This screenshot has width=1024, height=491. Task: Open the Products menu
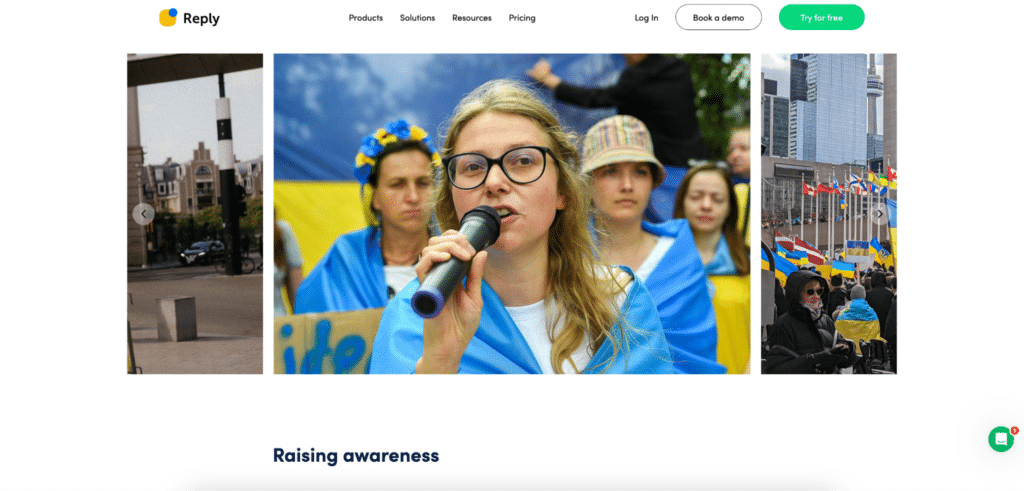366,18
